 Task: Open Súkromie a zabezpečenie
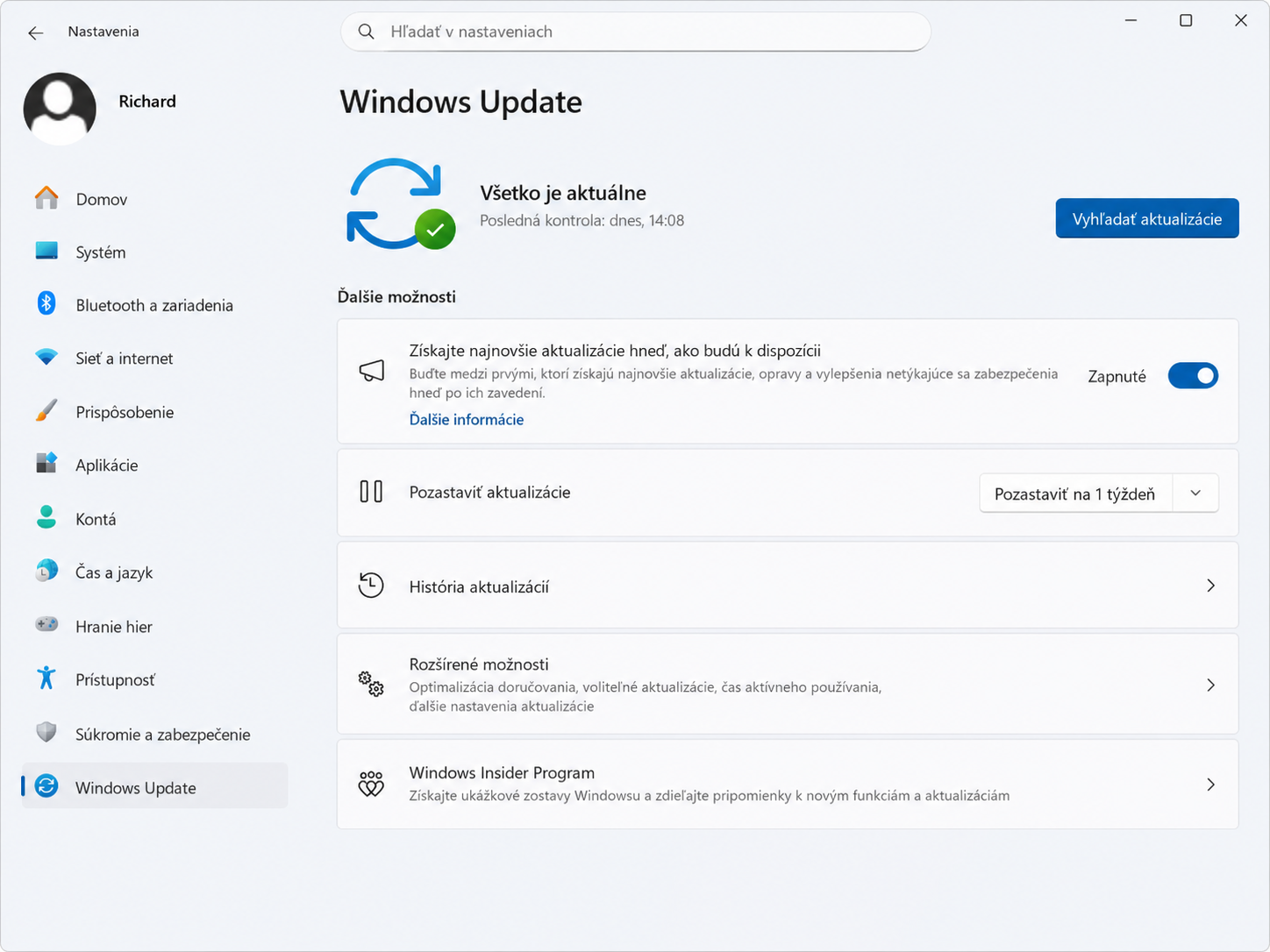(x=154, y=735)
